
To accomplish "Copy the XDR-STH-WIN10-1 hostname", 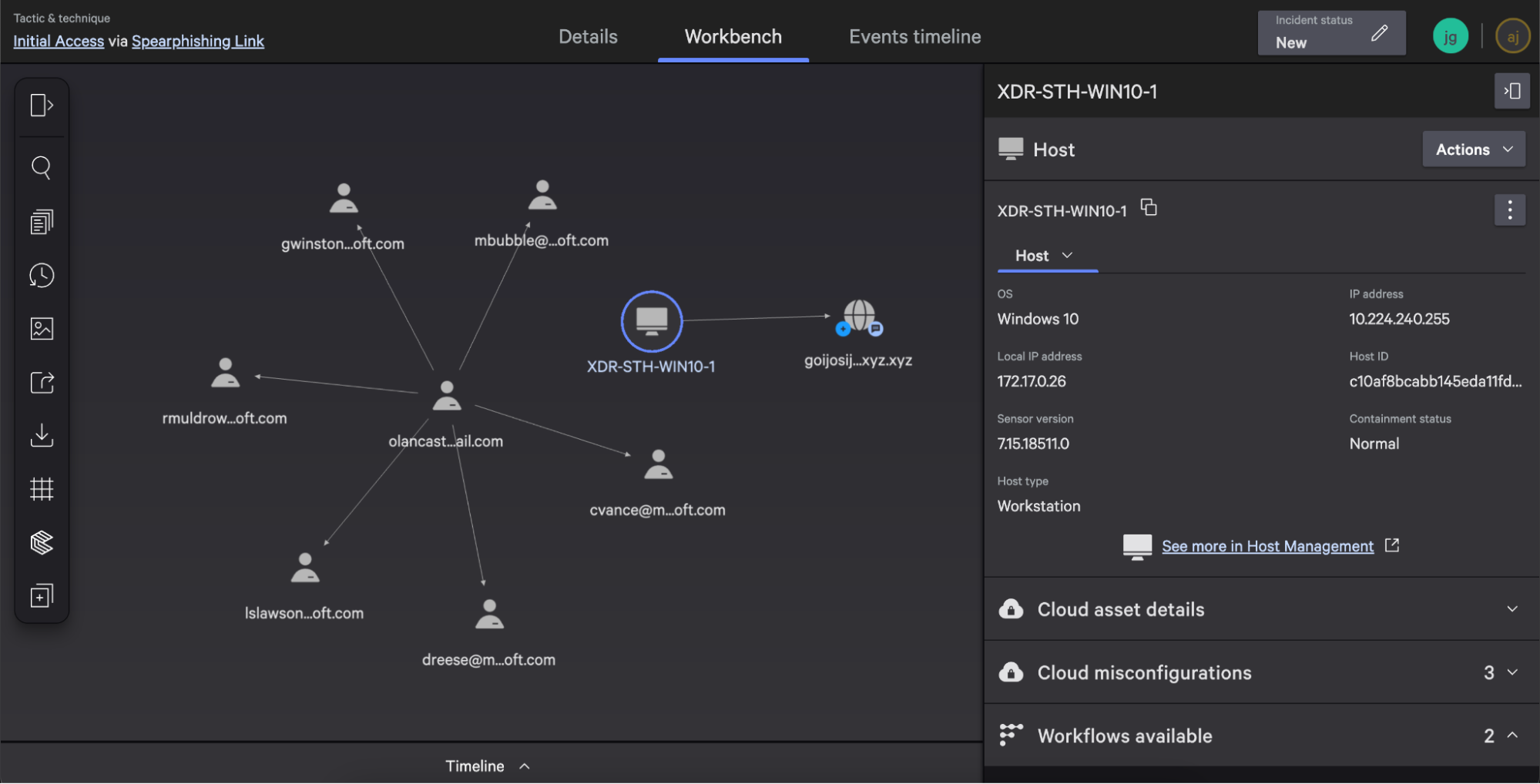I will point(1149,208).
